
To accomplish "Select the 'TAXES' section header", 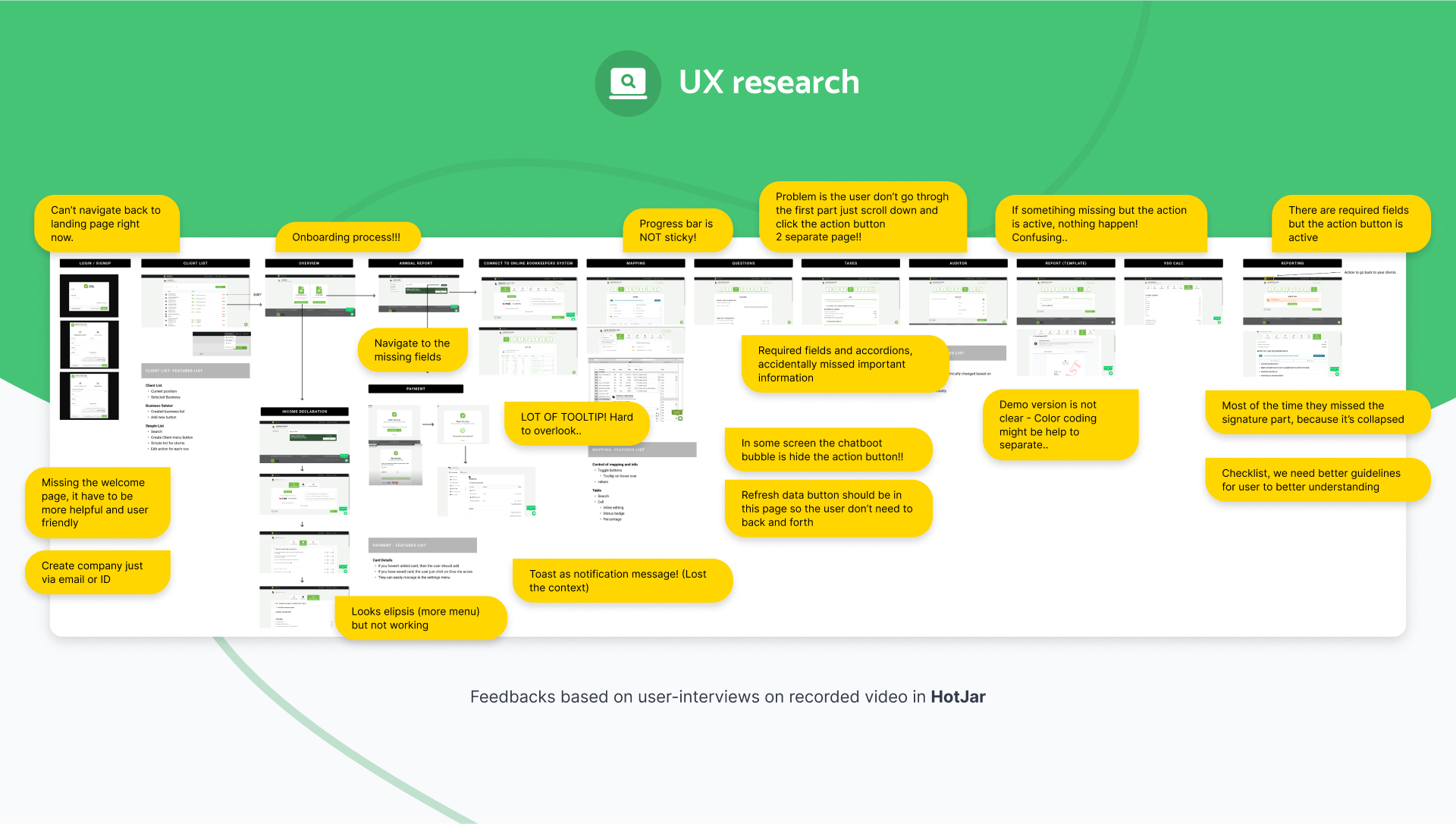I will 850,263.
